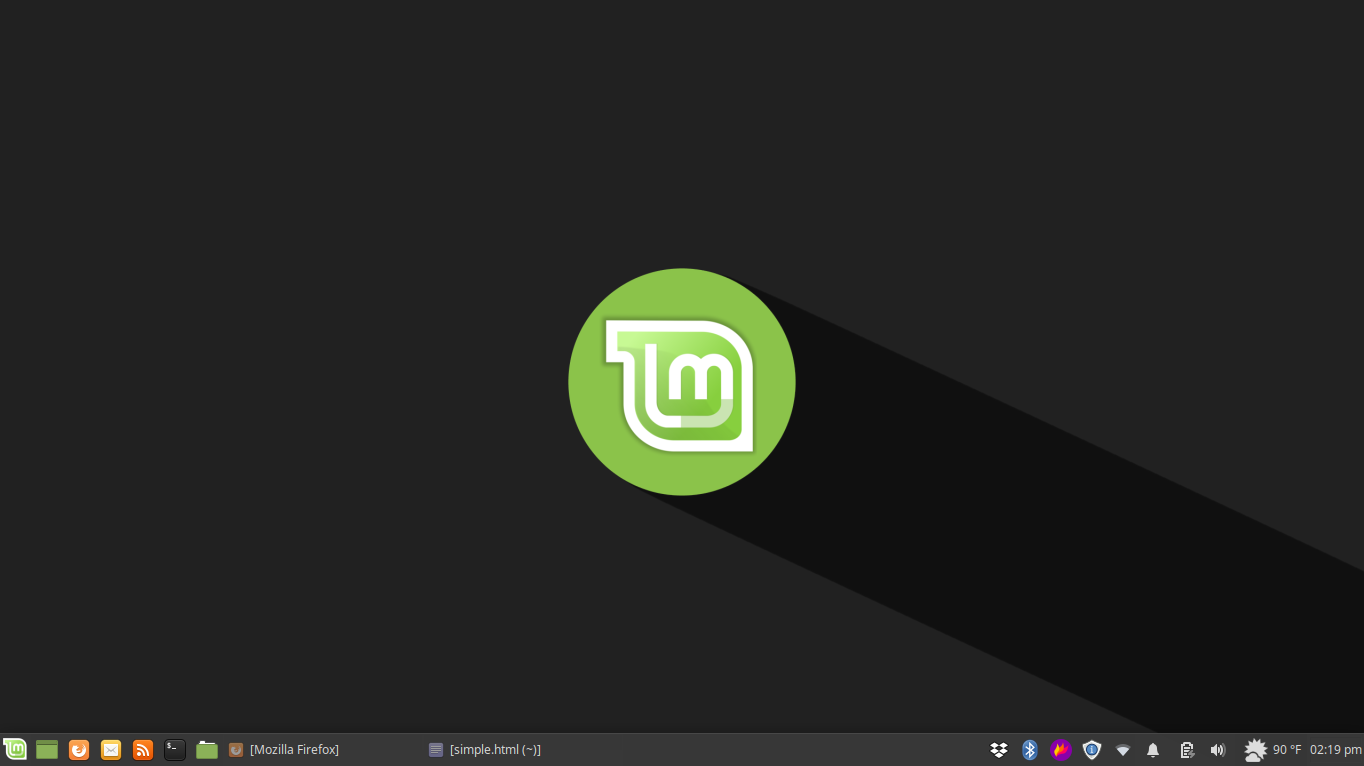Viewport: 1364px width, 766px height.
Task: Open the Bluetooth tray icon
Action: point(1029,749)
